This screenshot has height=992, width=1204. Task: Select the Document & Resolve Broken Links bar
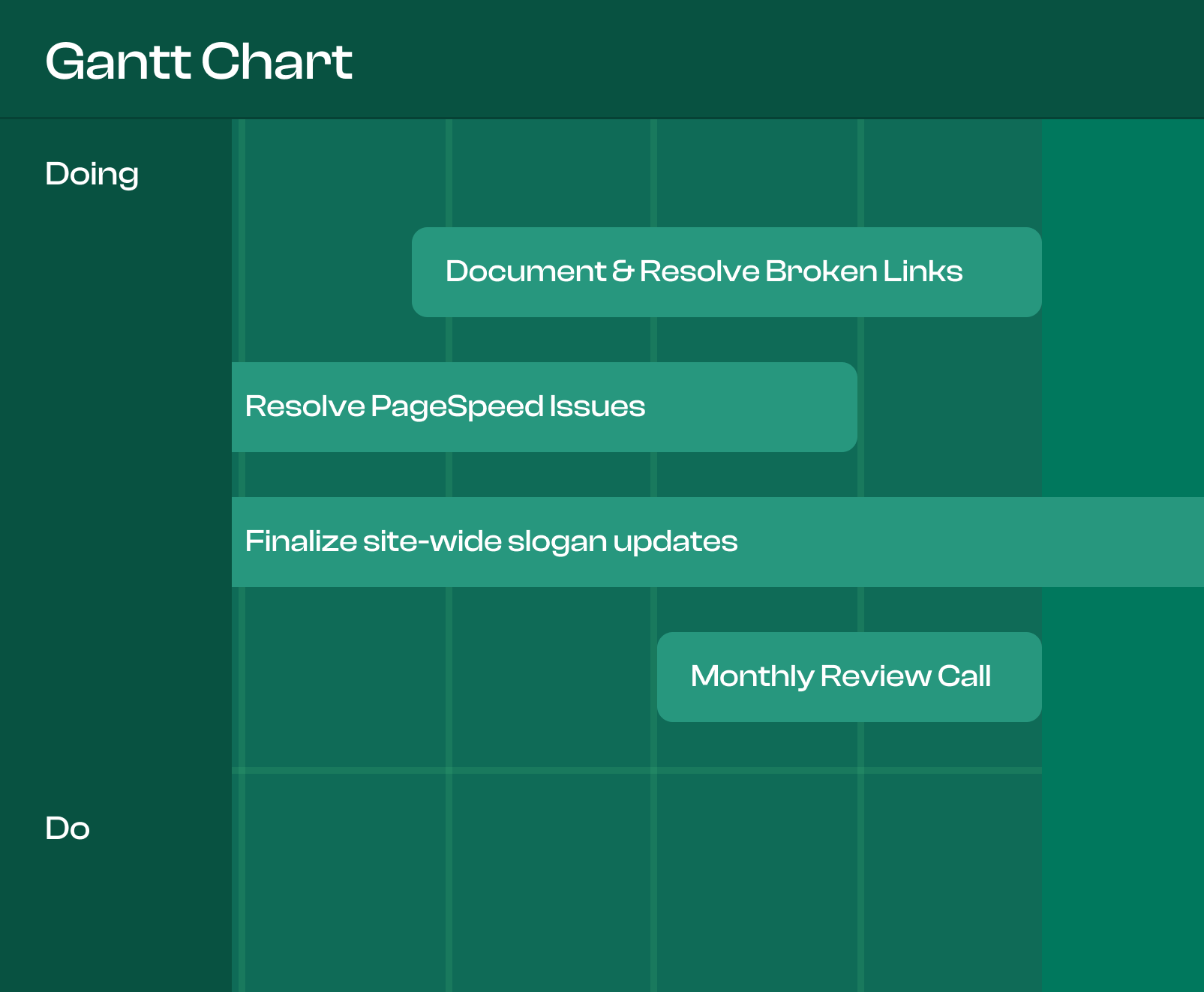click(x=726, y=271)
